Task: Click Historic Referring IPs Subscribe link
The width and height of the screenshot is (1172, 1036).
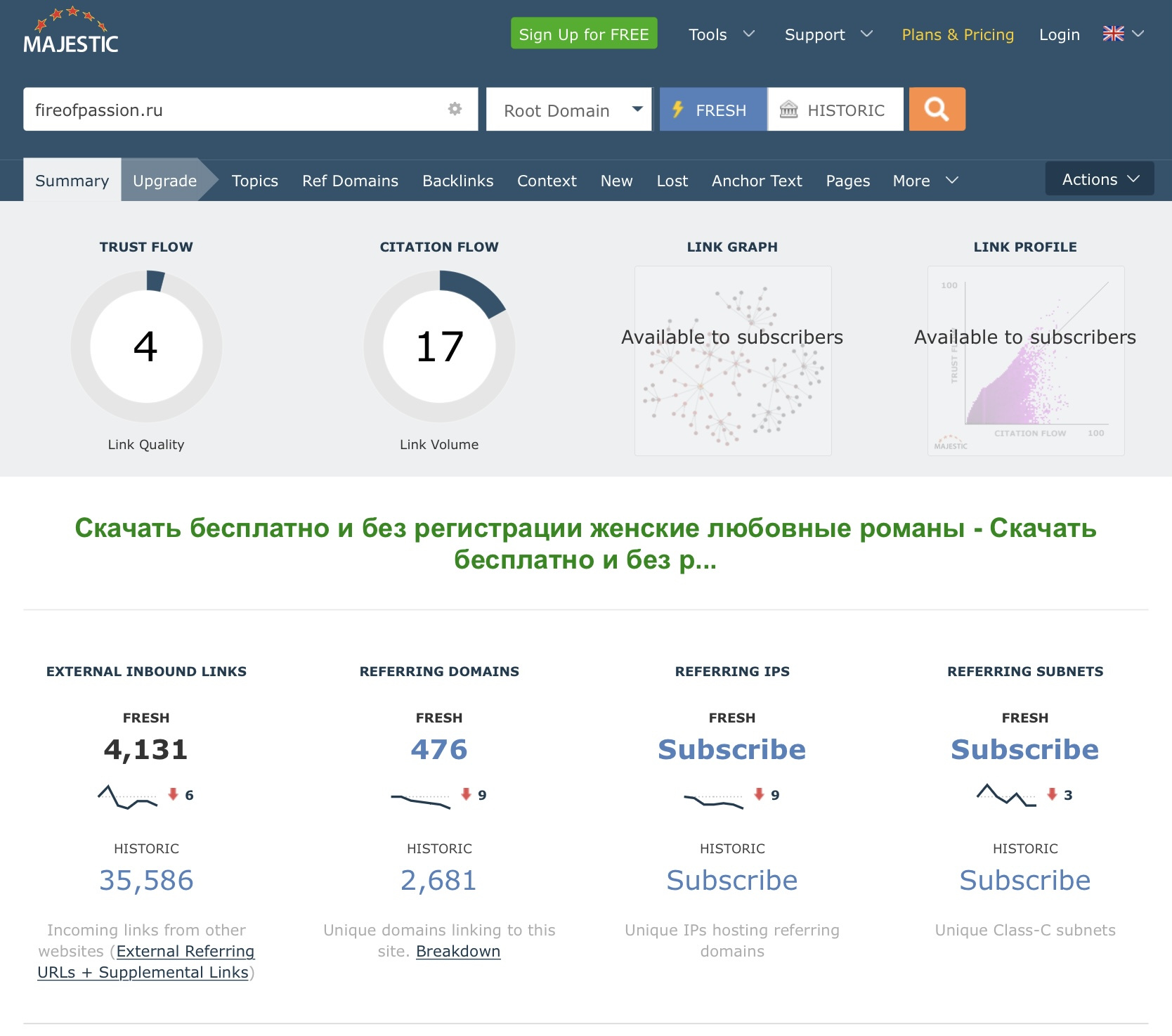Action: click(732, 880)
